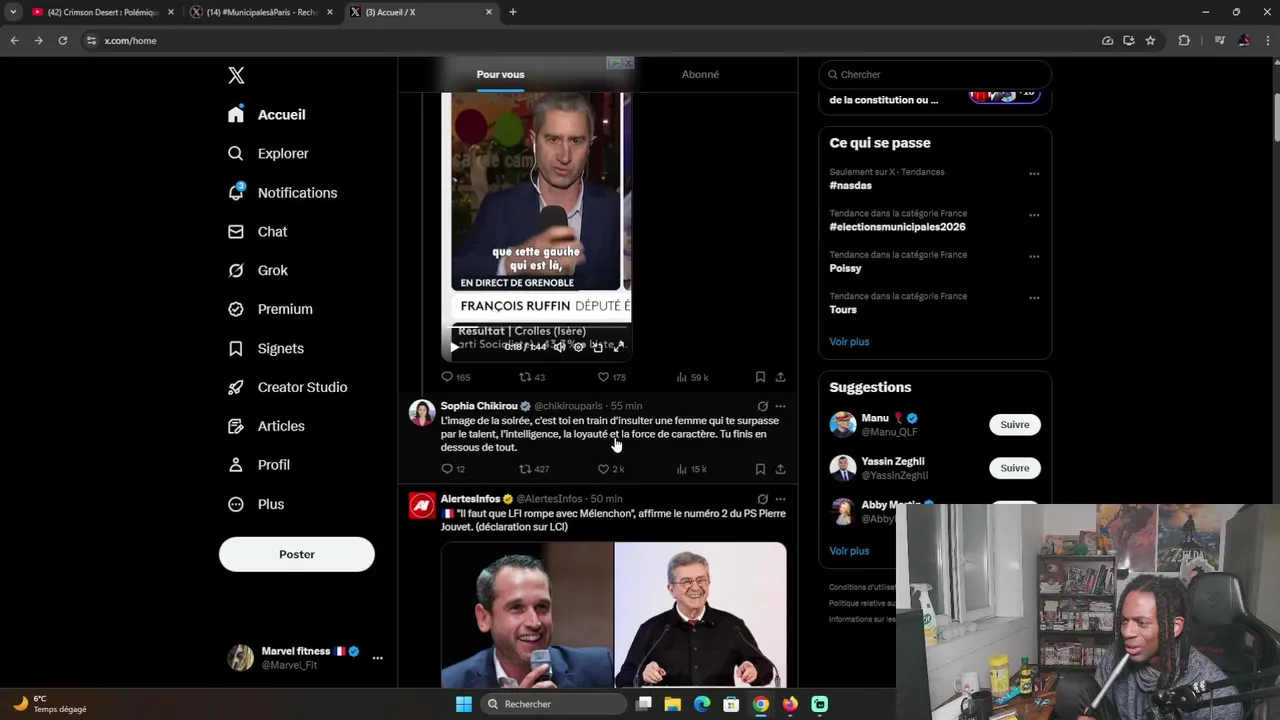
Task: Click AlertesInfos display name
Action: 470,499
